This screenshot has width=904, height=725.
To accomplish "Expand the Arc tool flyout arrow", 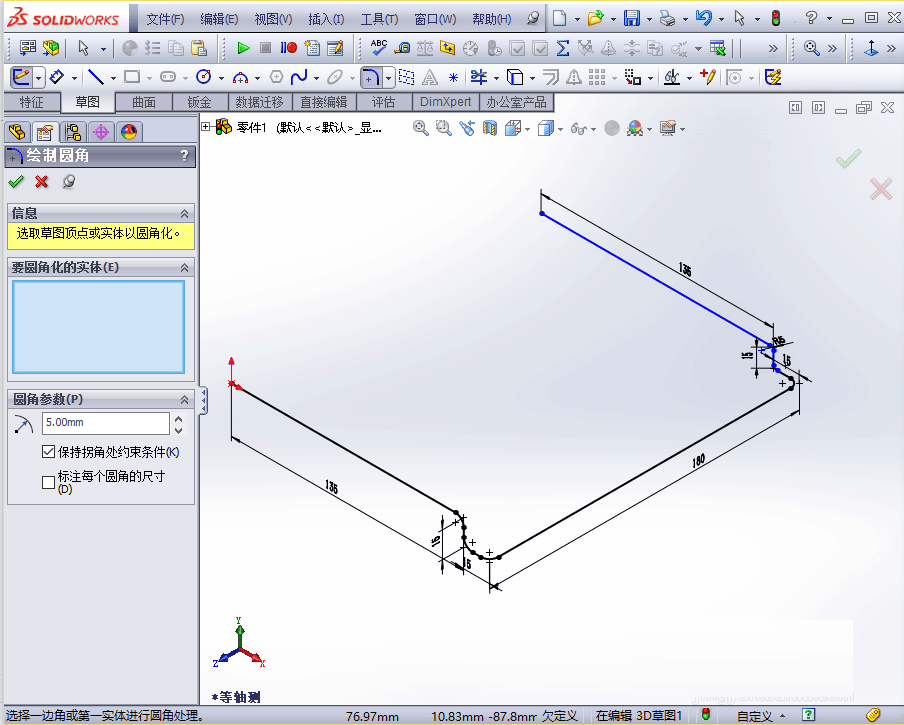I will point(257,77).
